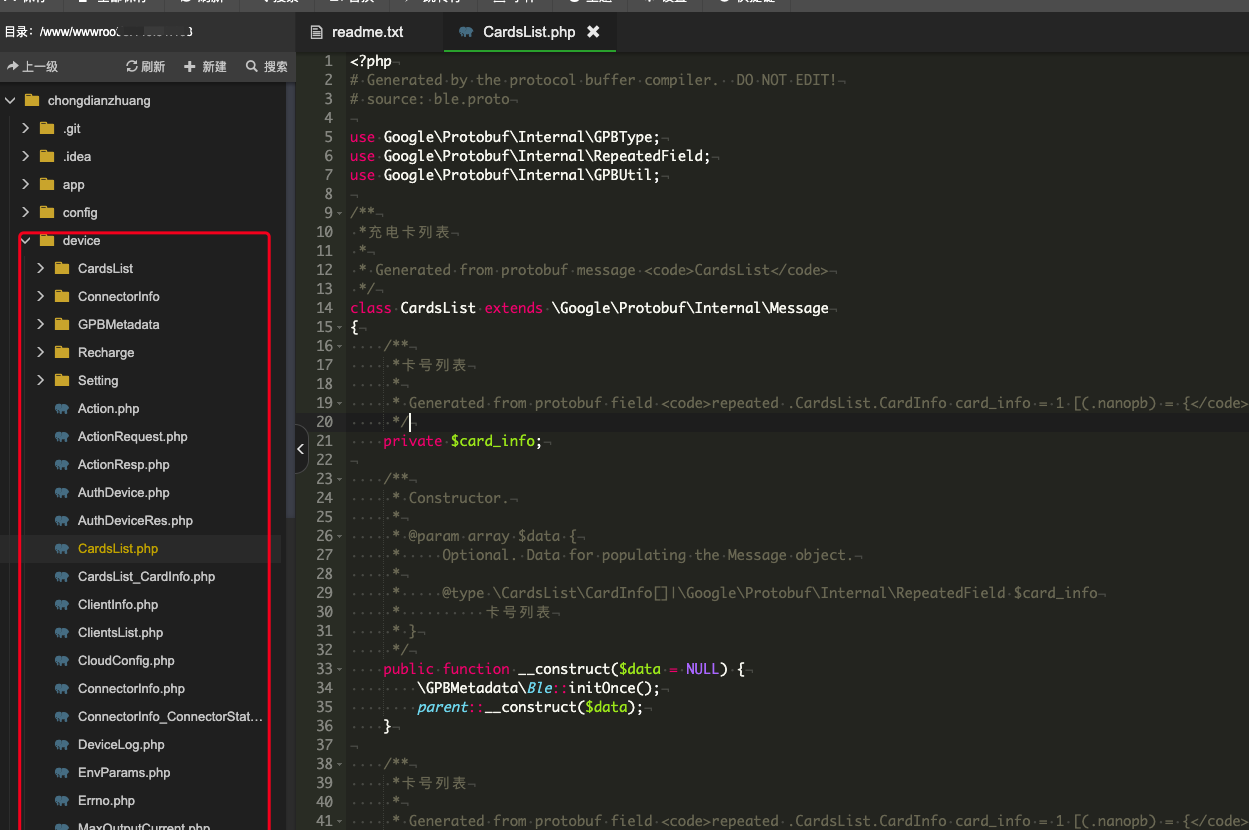
Task: Click the PHP file icon beside Action.php
Action: coord(62,409)
